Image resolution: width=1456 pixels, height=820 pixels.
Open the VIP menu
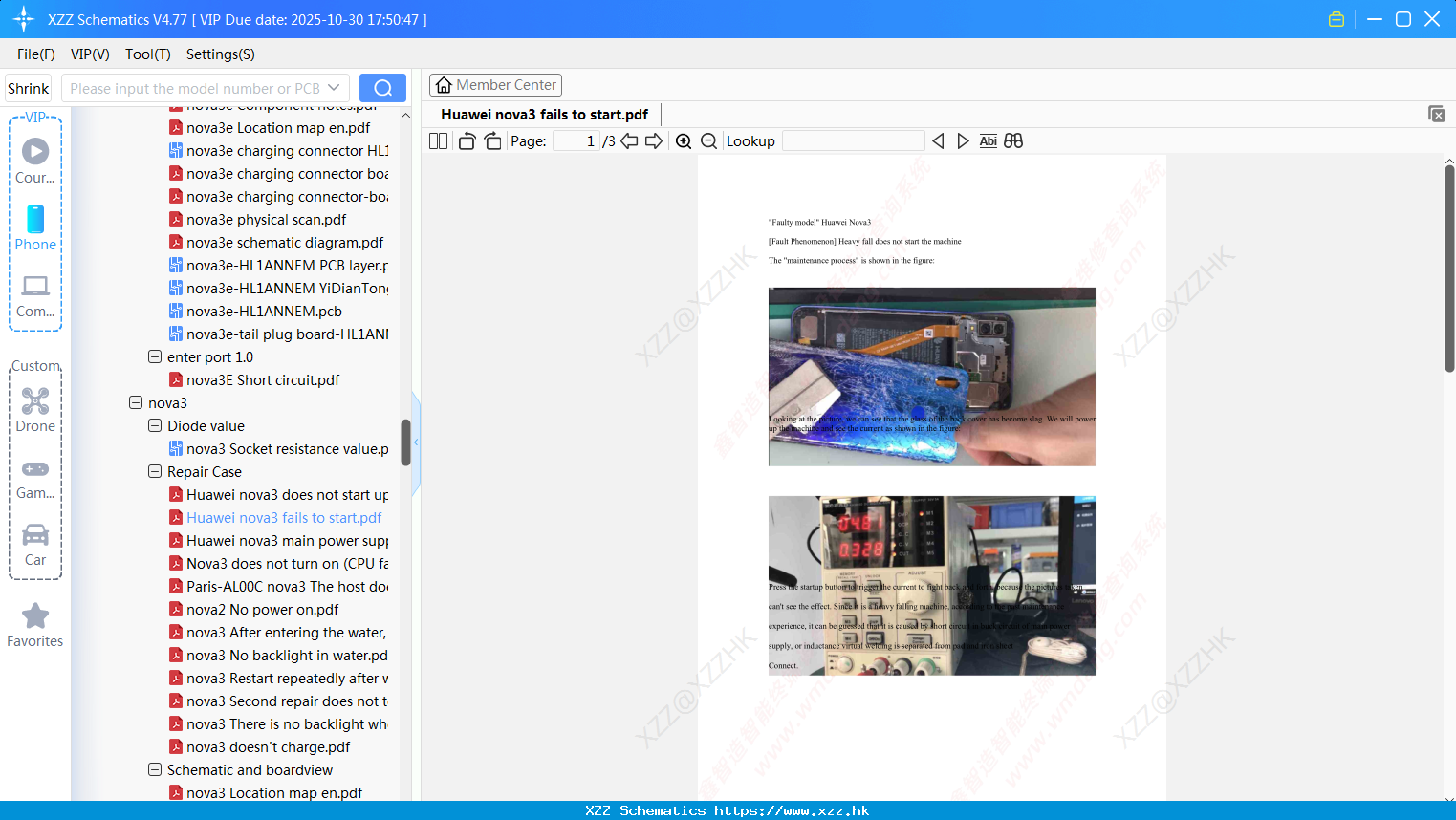tap(90, 54)
